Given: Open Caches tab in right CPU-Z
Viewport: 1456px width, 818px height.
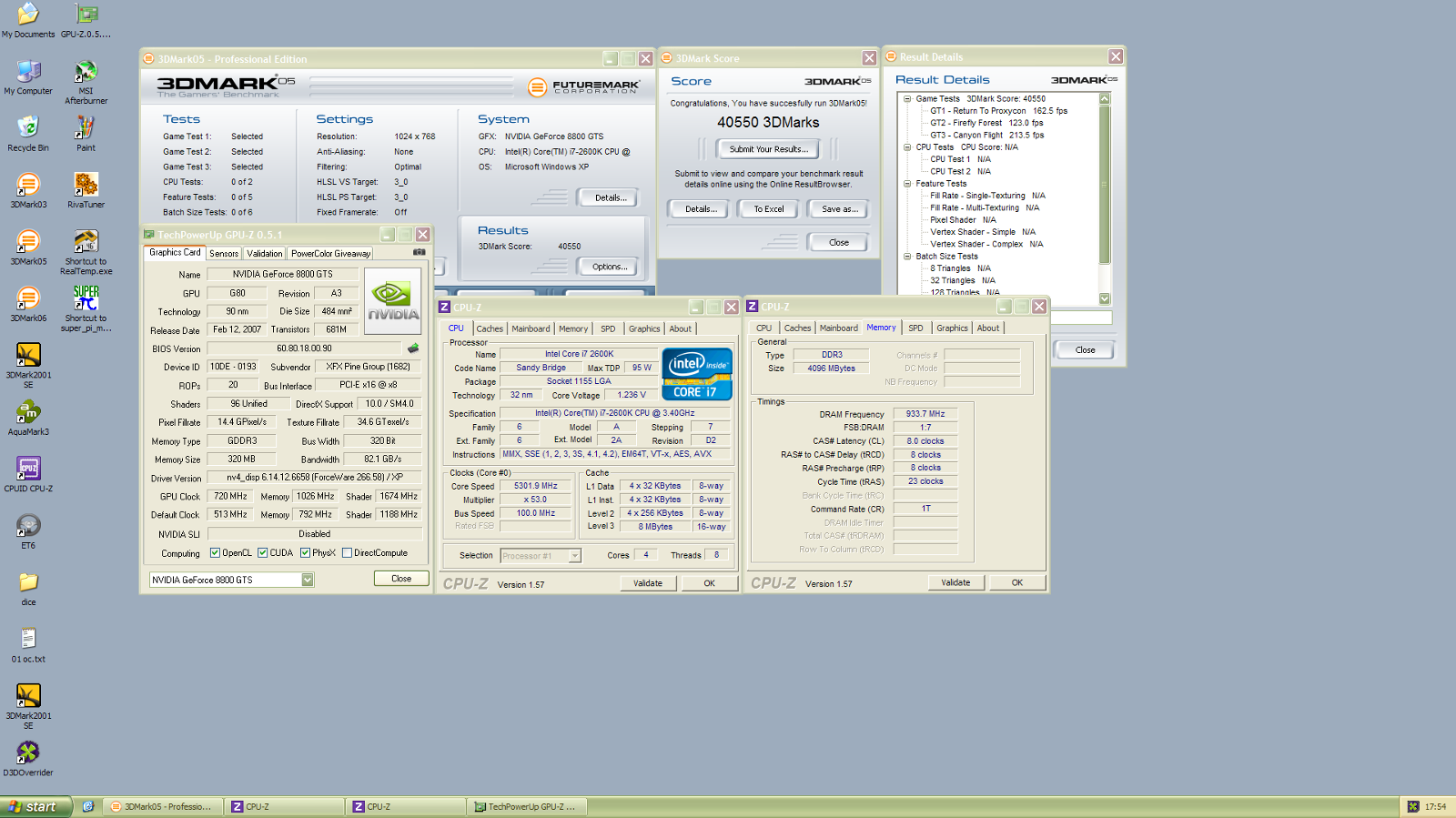Looking at the screenshot, I should pos(797,328).
